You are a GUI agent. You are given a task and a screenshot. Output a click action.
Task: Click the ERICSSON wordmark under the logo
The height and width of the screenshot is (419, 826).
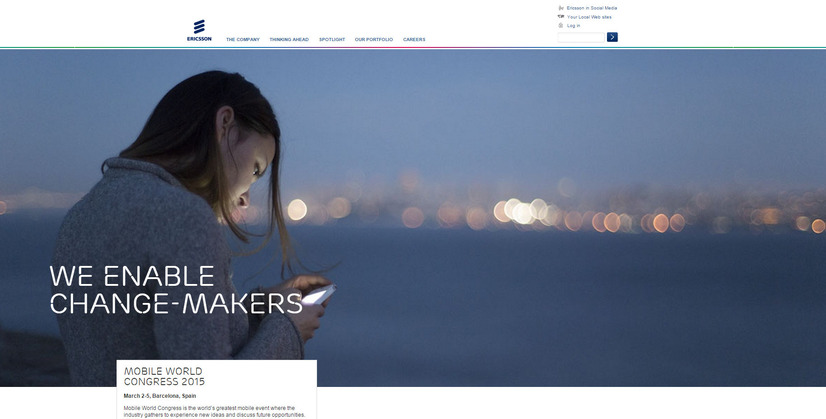pyautogui.click(x=199, y=39)
